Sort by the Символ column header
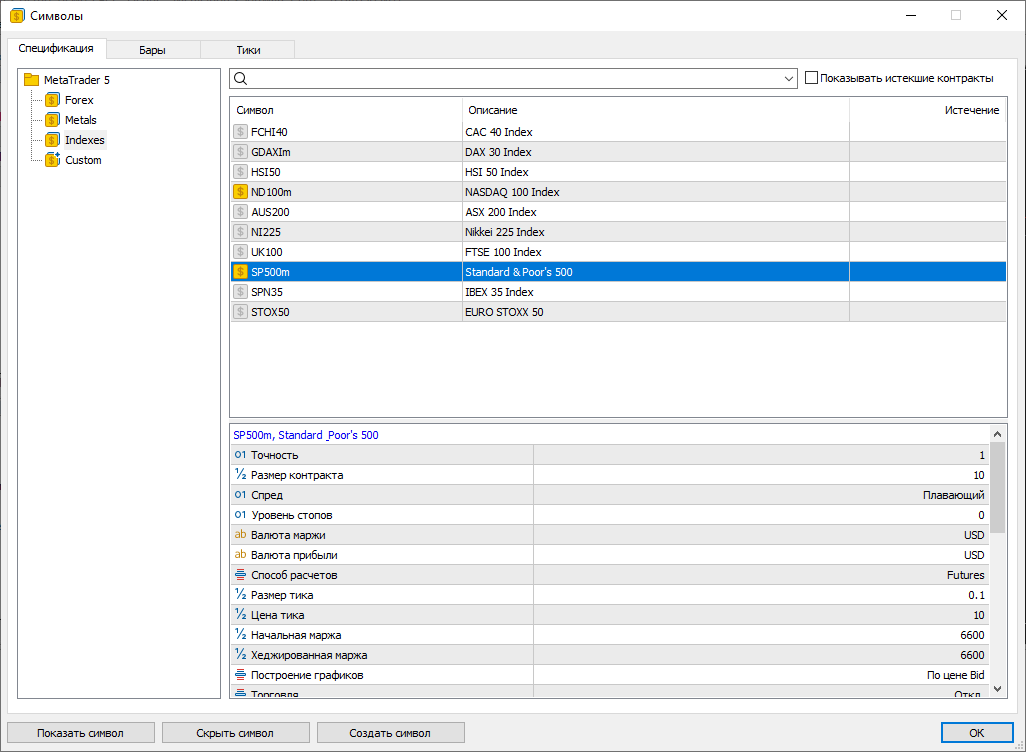The width and height of the screenshot is (1026, 752). pyautogui.click(x=346, y=110)
